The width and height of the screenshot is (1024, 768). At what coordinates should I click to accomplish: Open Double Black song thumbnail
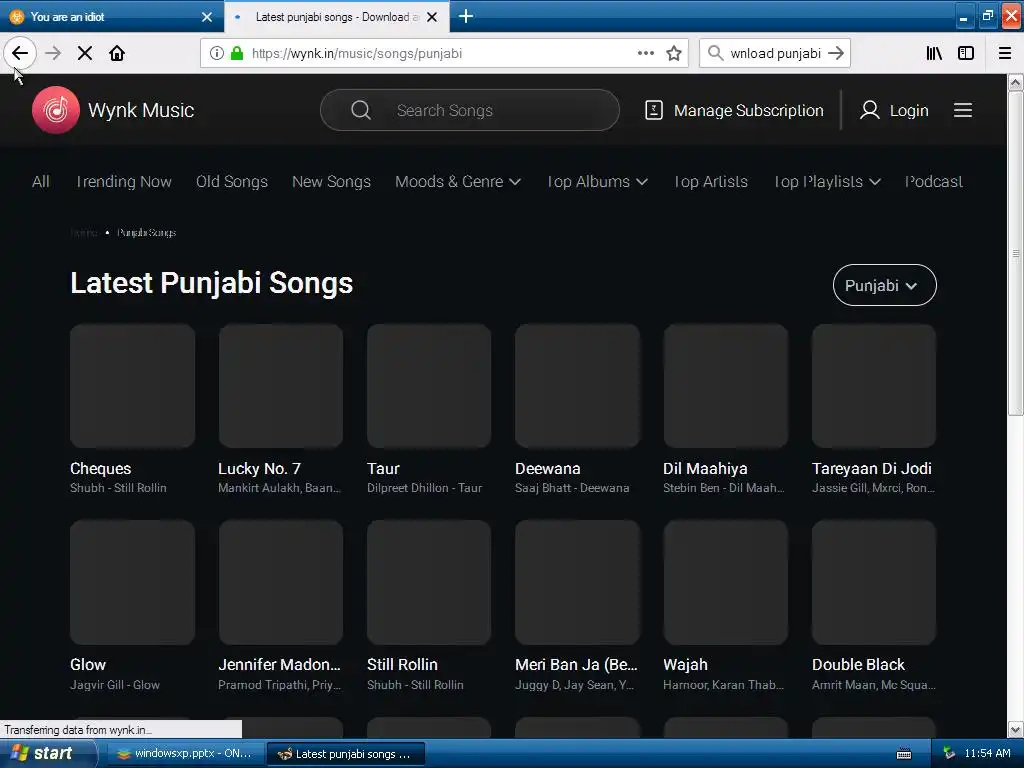coord(874,582)
